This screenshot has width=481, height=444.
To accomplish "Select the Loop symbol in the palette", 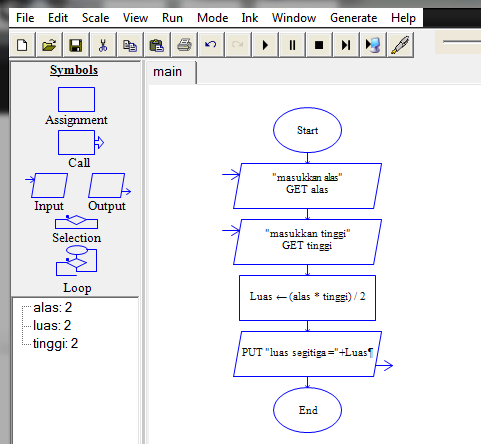I will point(76,261).
